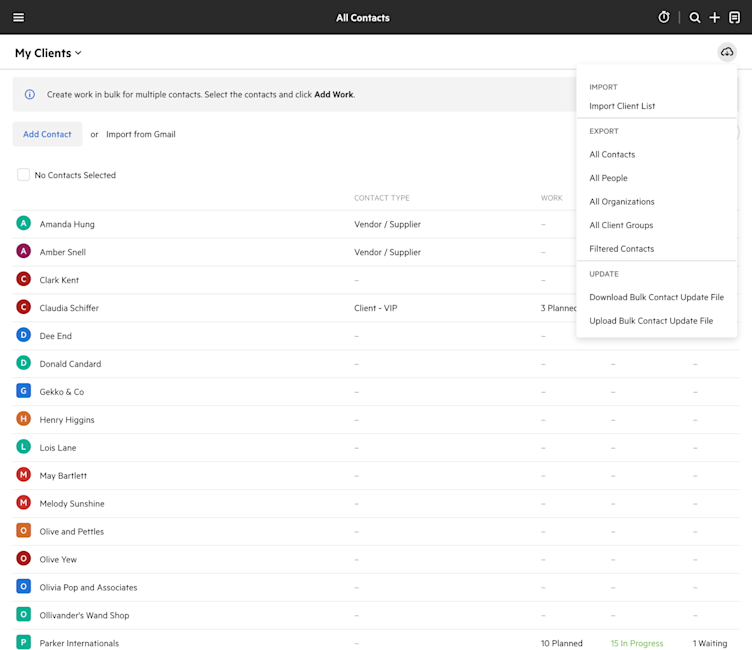This screenshot has height=650, width=752.
Task: Click 15 In Progress for Parker Internationals
Action: coord(637,643)
